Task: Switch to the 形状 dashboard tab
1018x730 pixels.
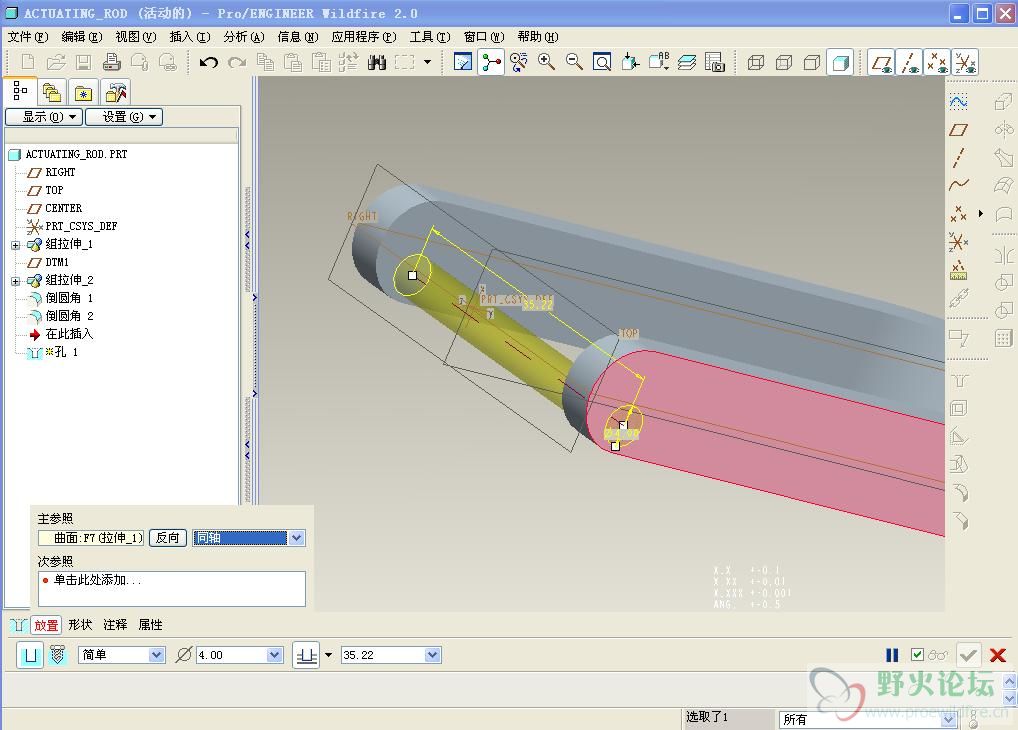Action: (x=80, y=625)
